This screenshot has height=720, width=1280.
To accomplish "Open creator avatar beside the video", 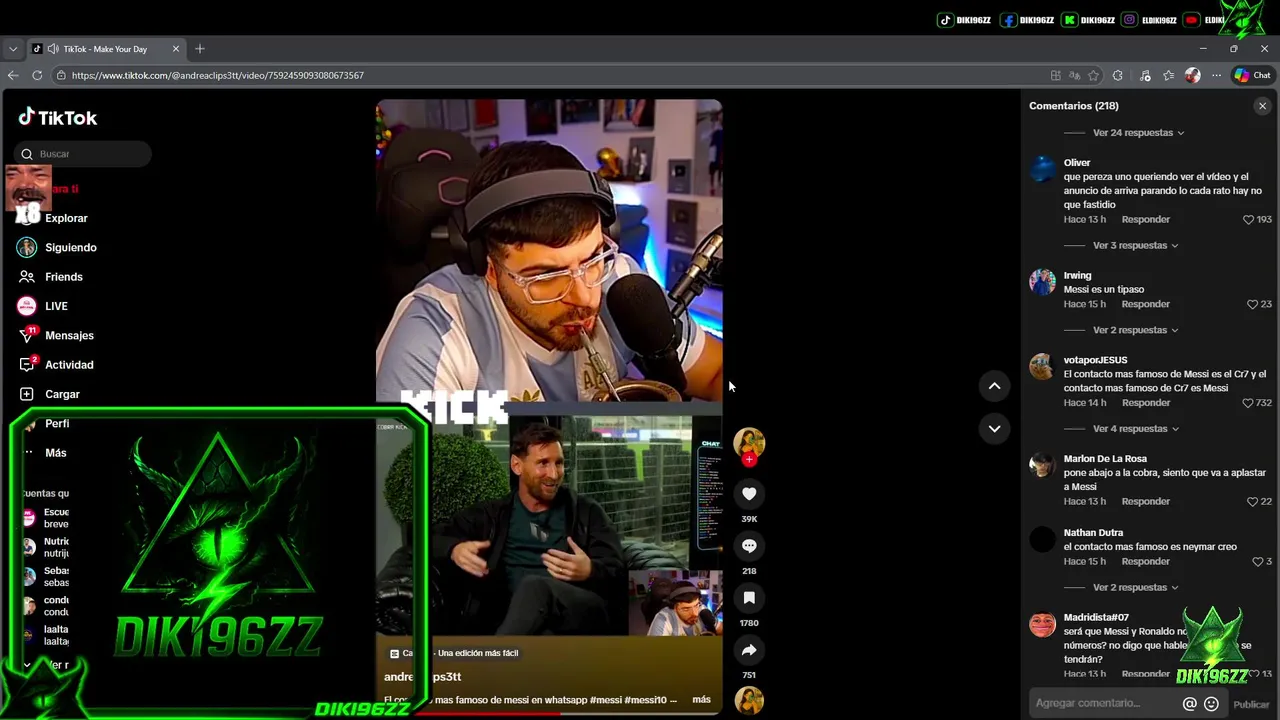I will pyautogui.click(x=749, y=442).
